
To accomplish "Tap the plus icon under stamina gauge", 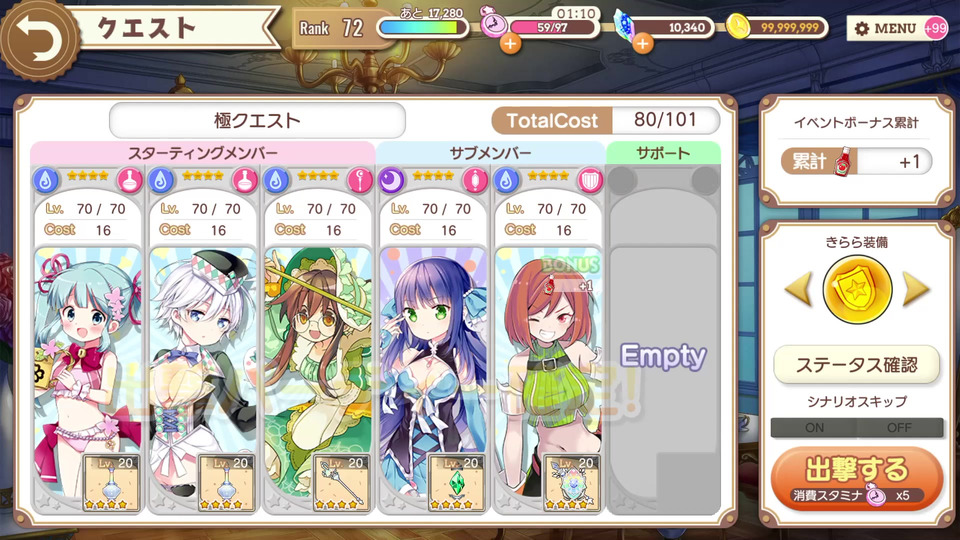I will pyautogui.click(x=510, y=44).
